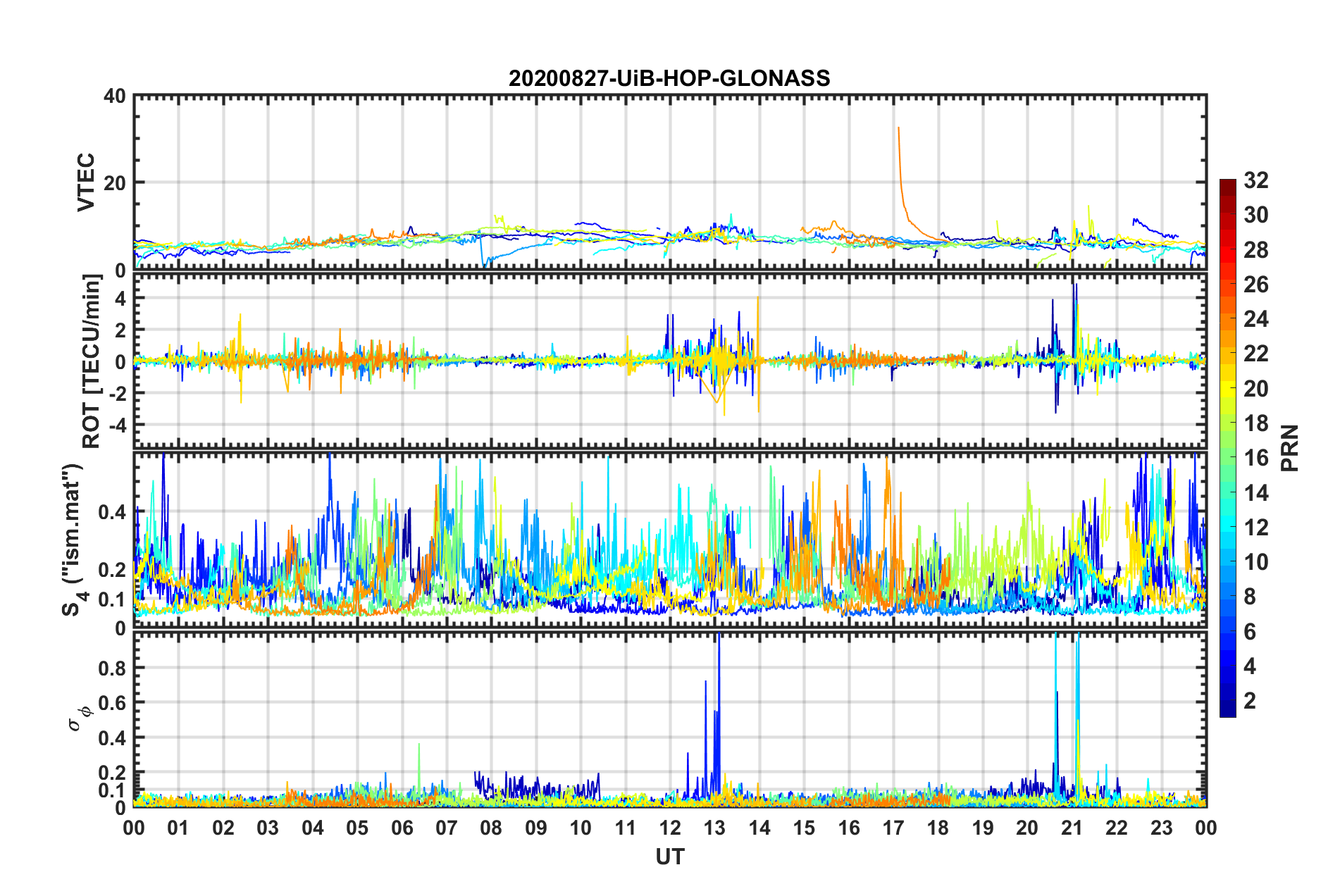Viewport: 1340px width, 896px height.
Task: Select the S4 ("ism.mat") axis label
Action: tap(74, 540)
